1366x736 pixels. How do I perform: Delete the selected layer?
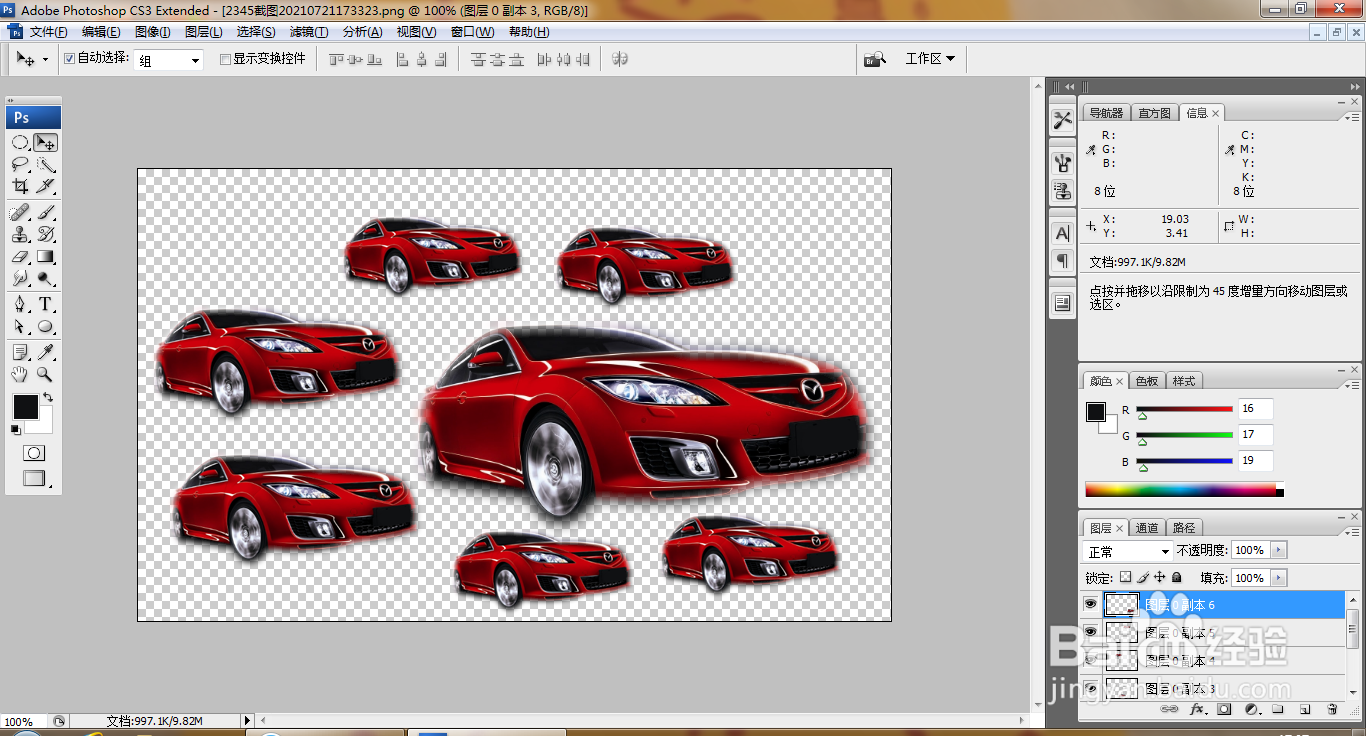[x=1332, y=710]
